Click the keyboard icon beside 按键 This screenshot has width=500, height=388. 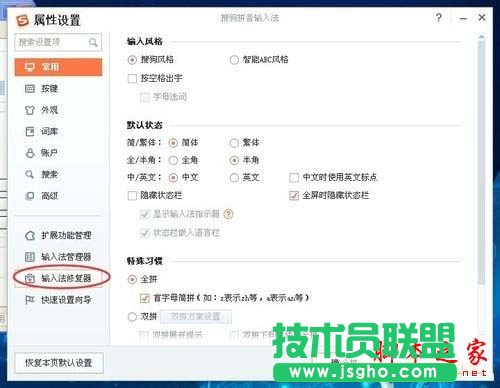click(30, 89)
